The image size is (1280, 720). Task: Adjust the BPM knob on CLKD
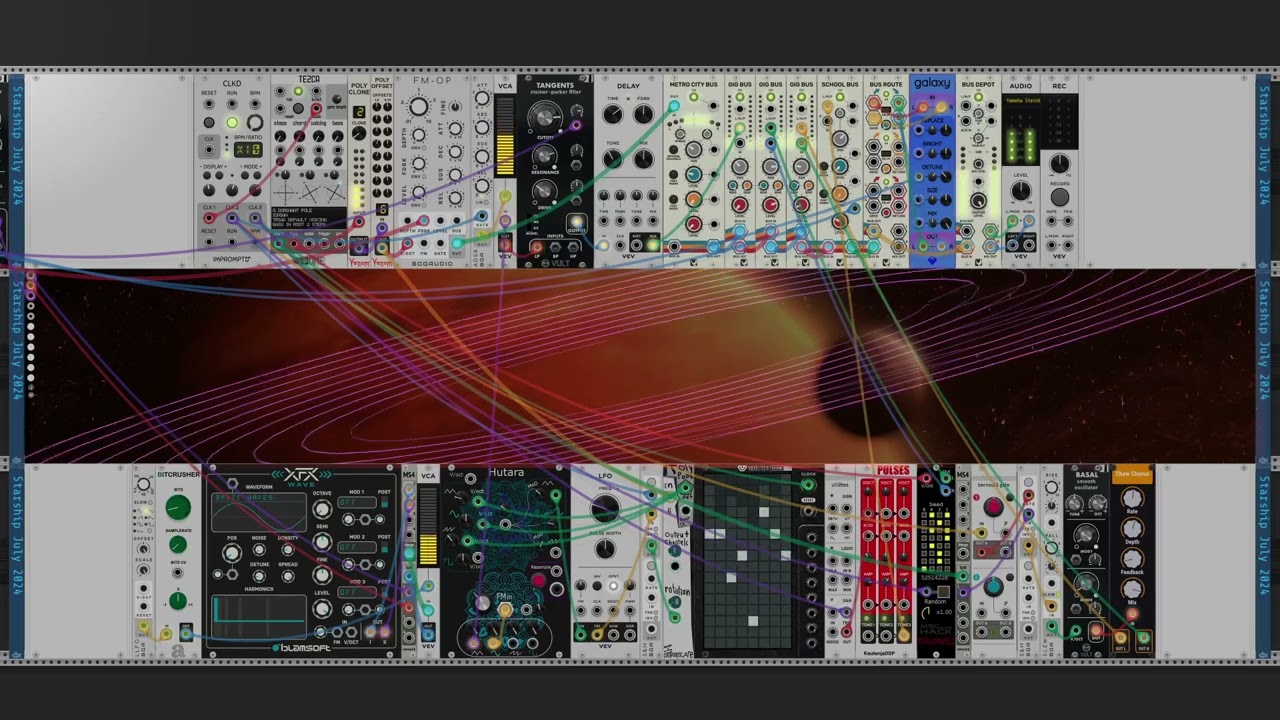[255, 122]
